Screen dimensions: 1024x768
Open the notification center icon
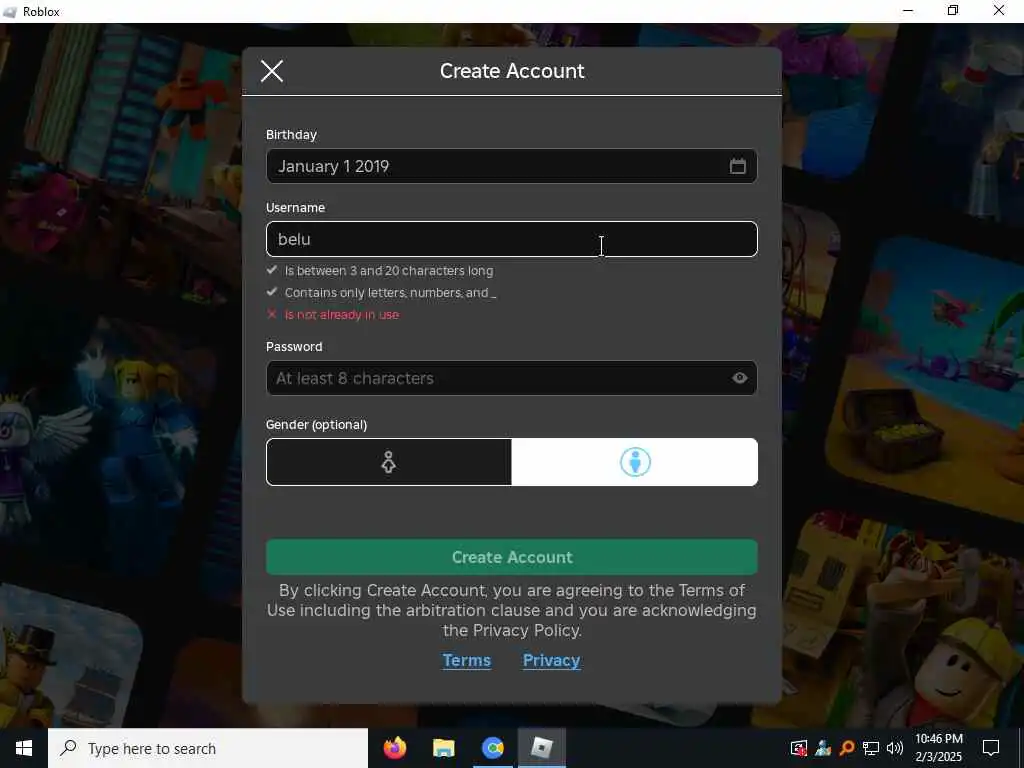click(991, 748)
